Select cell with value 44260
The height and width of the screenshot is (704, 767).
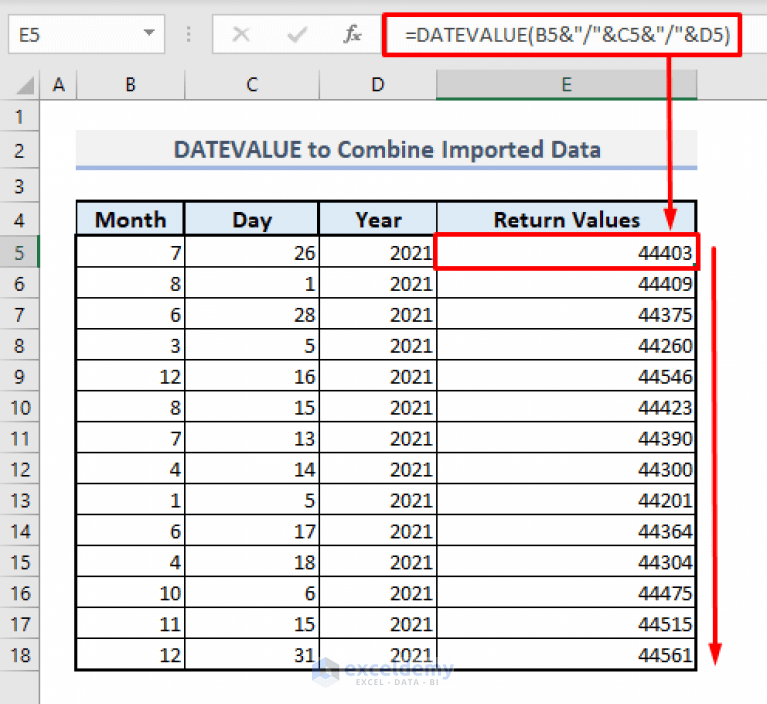566,345
